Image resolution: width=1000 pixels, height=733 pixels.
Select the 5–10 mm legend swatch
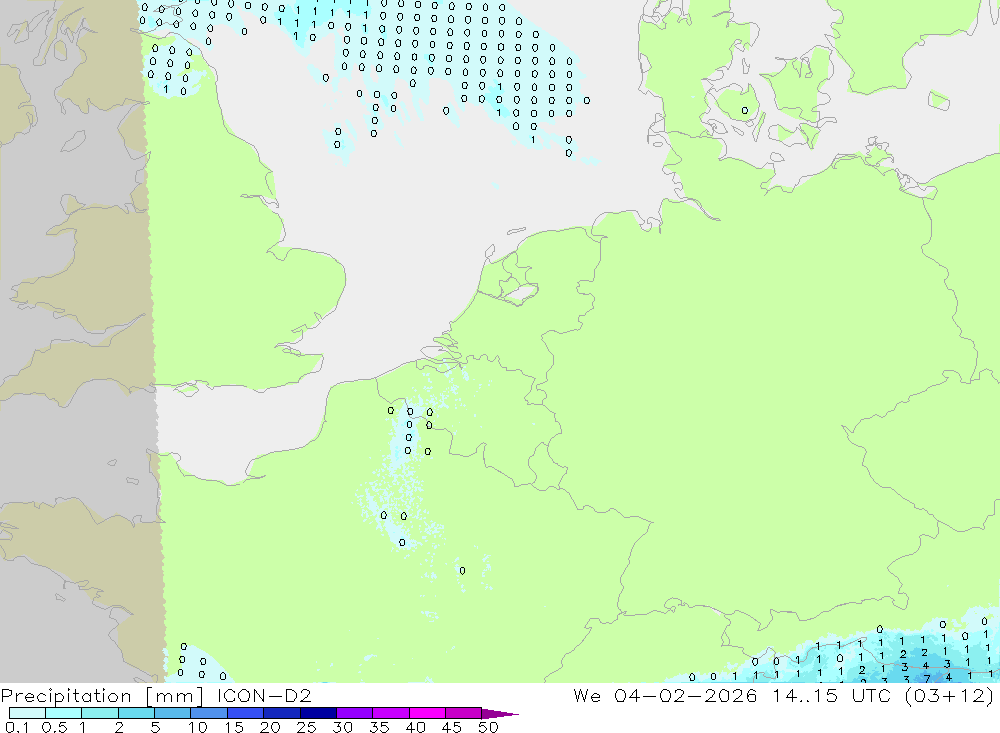click(x=173, y=713)
